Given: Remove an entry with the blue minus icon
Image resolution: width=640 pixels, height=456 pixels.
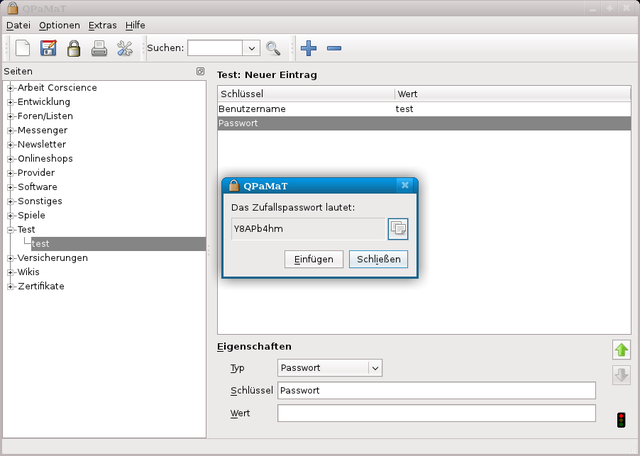Looking at the screenshot, I should [x=334, y=48].
